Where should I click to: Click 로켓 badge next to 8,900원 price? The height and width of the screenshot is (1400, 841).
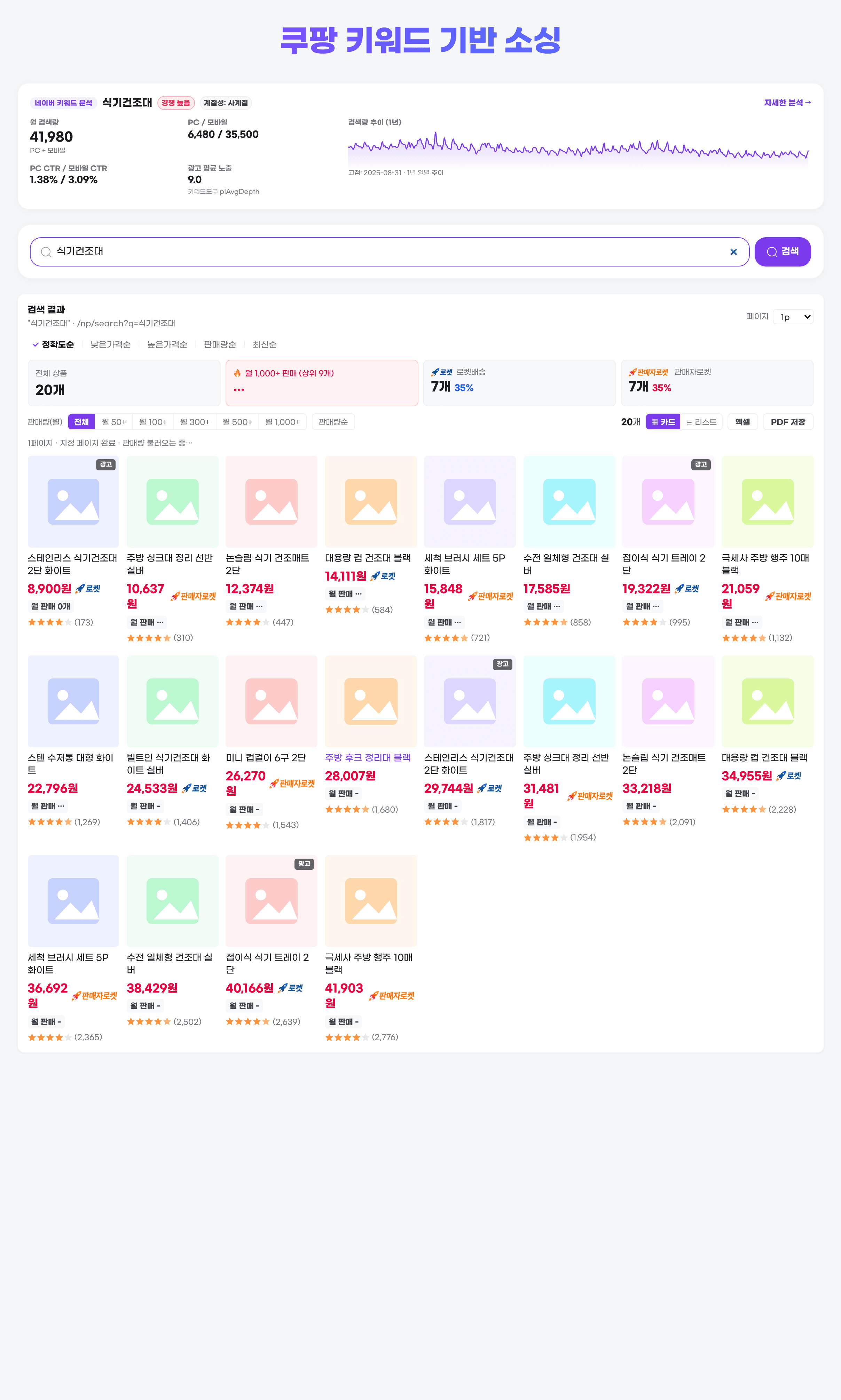(88, 588)
